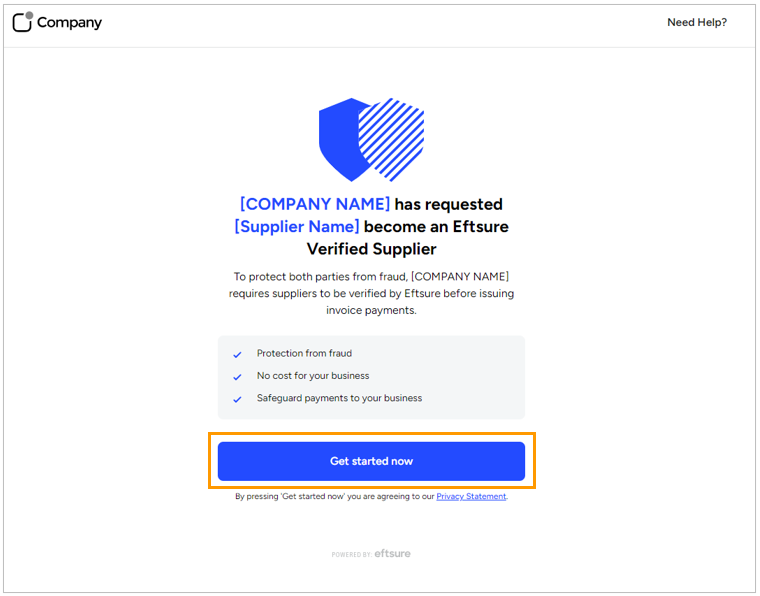Click the [Supplier Name] blue heading text

[297, 226]
